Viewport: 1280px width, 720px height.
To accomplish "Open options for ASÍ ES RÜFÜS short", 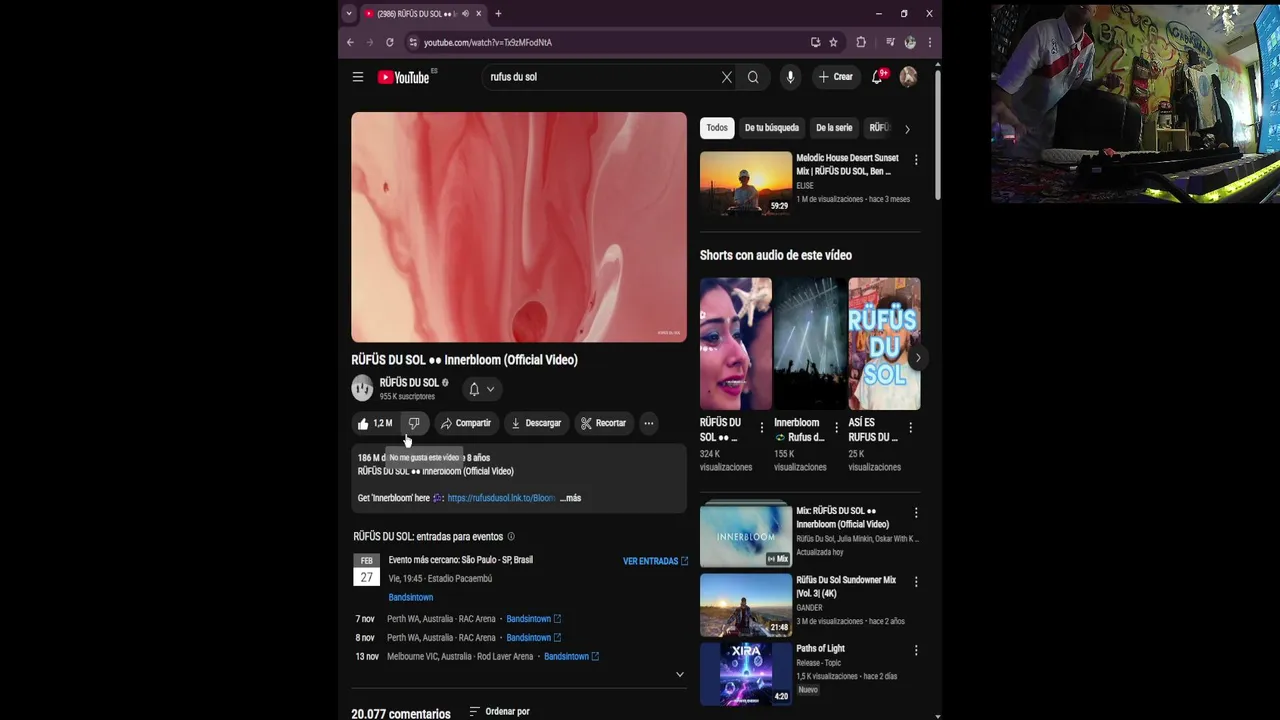I will click(910, 428).
